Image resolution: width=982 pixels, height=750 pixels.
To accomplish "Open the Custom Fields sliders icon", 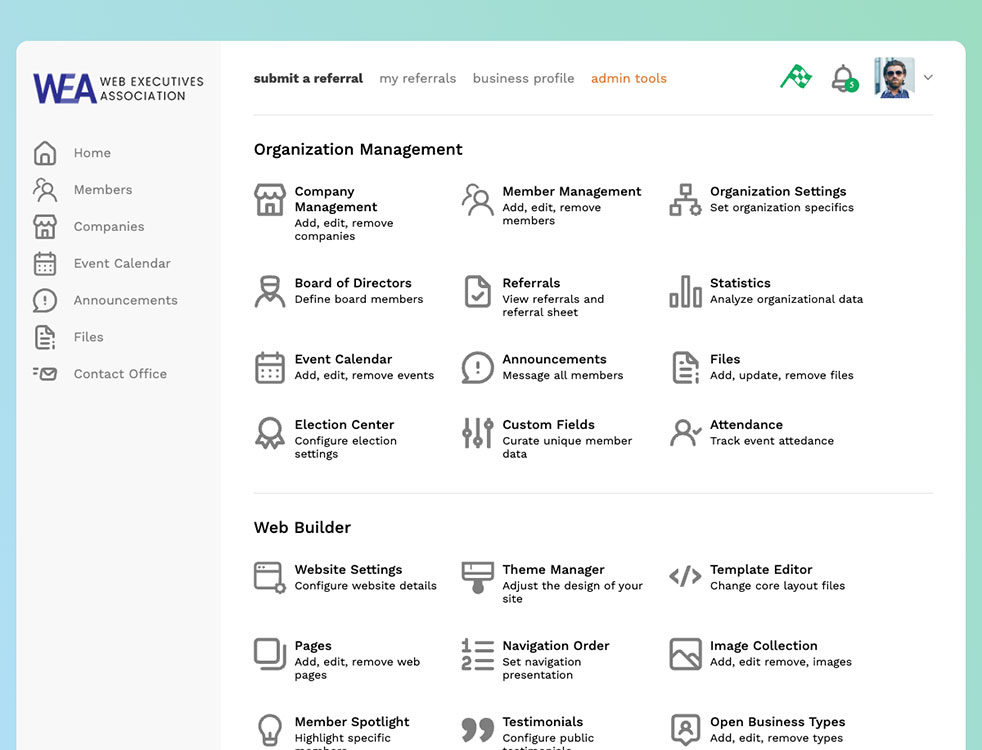I will 478,433.
